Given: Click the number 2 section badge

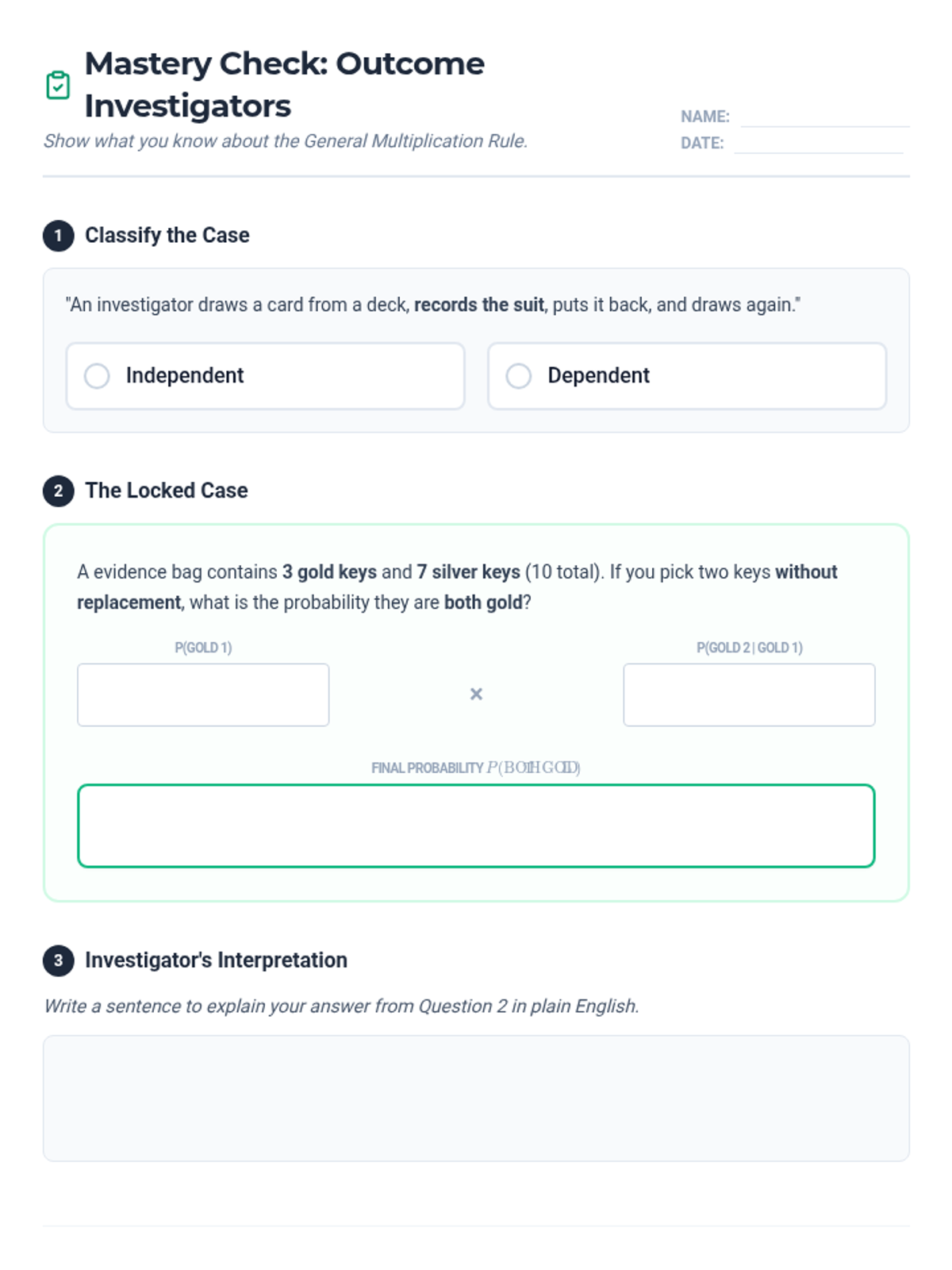Looking at the screenshot, I should tap(58, 491).
